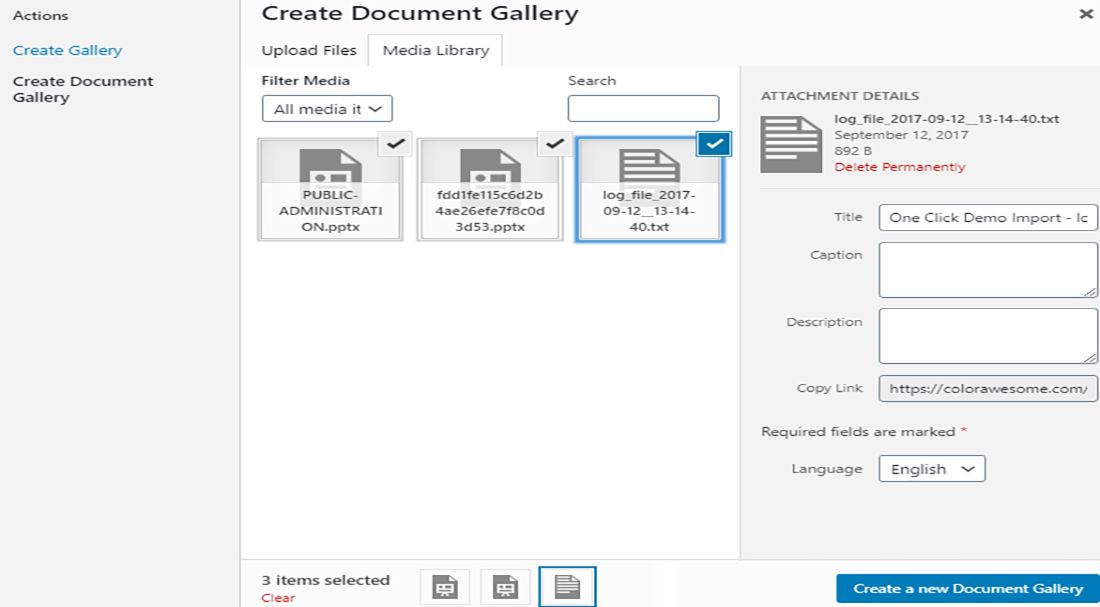Select the log_file_2017-09-12 txt thumbnail
1100x607 pixels.
(649, 189)
